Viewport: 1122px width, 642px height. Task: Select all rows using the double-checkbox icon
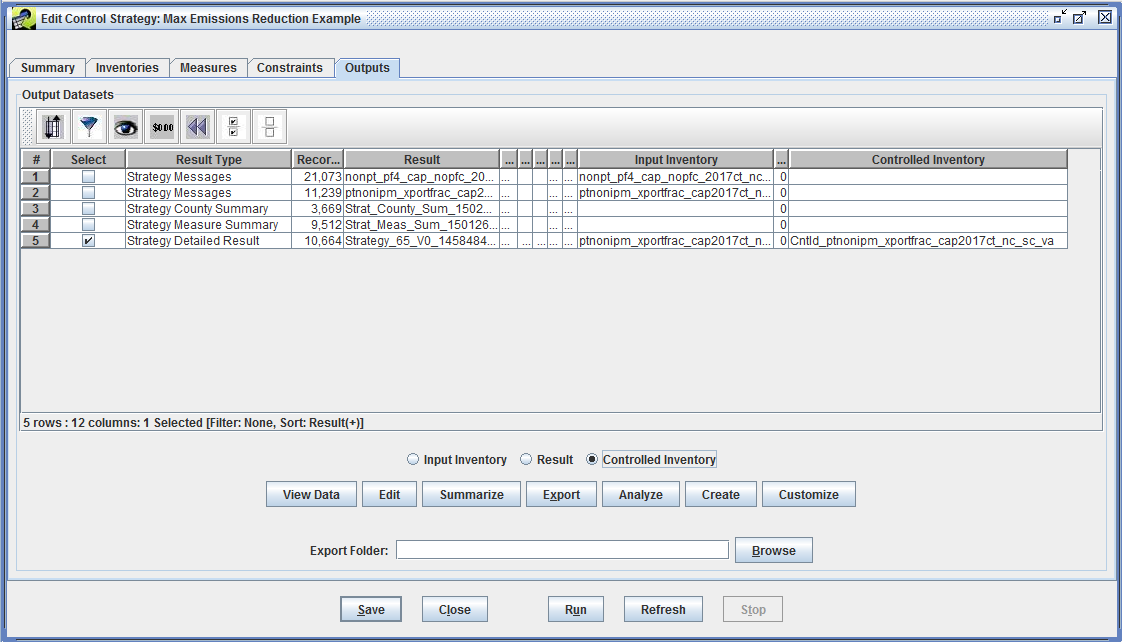(232, 126)
